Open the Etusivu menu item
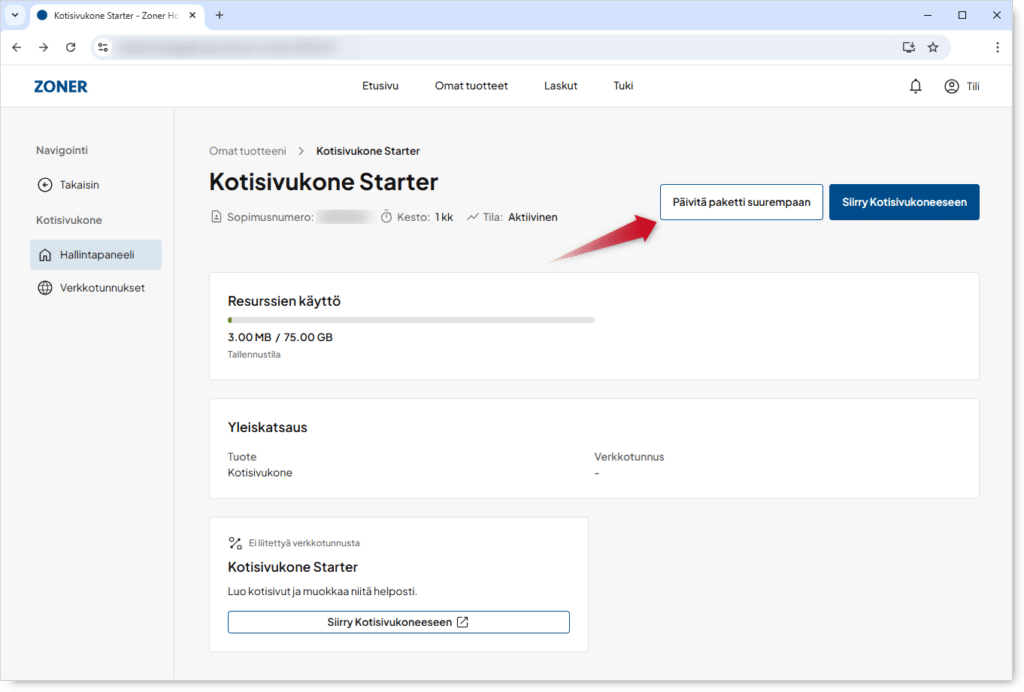Image resolution: width=1024 pixels, height=692 pixels. pyautogui.click(x=380, y=86)
